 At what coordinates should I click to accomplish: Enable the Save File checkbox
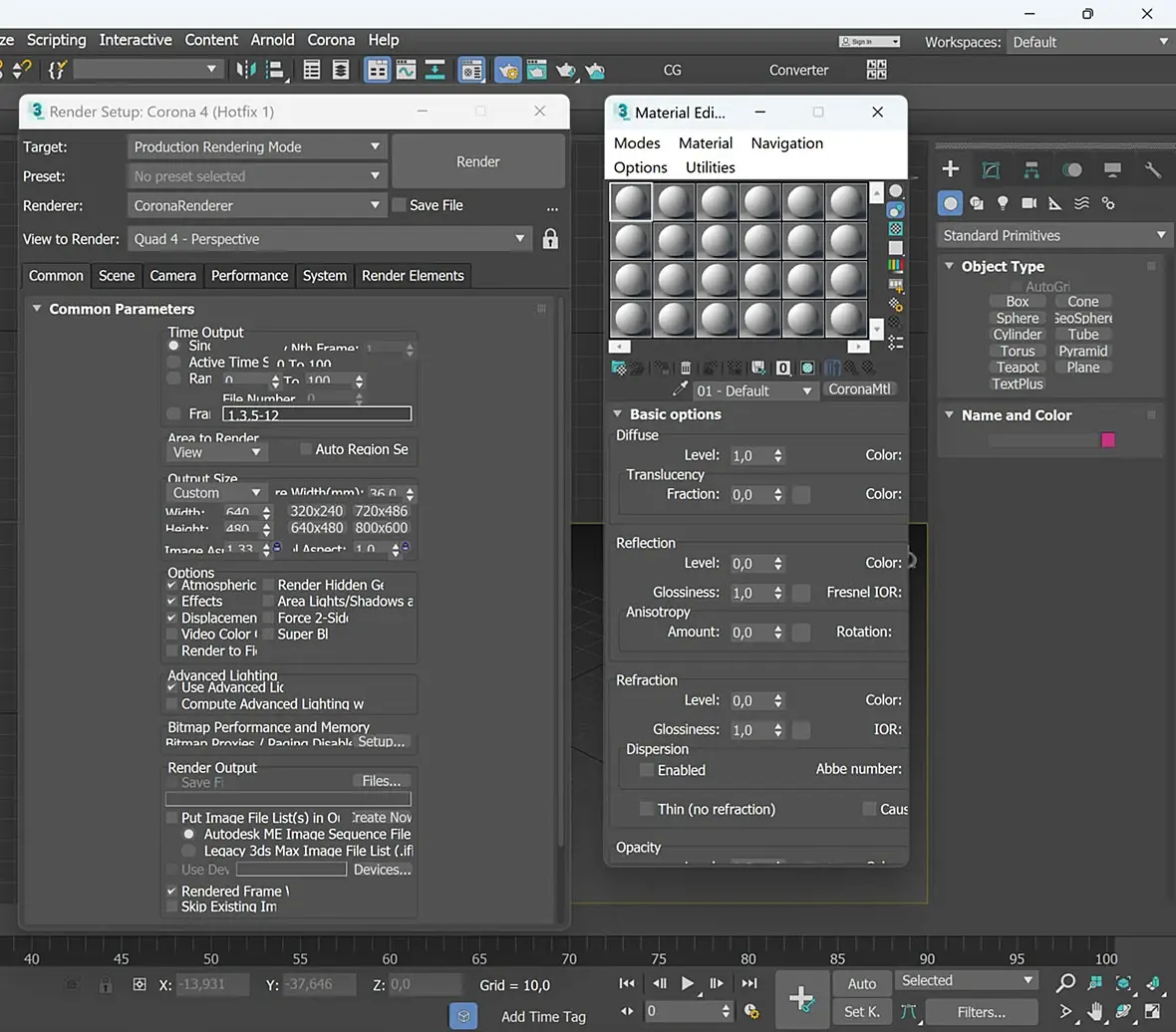pos(400,205)
